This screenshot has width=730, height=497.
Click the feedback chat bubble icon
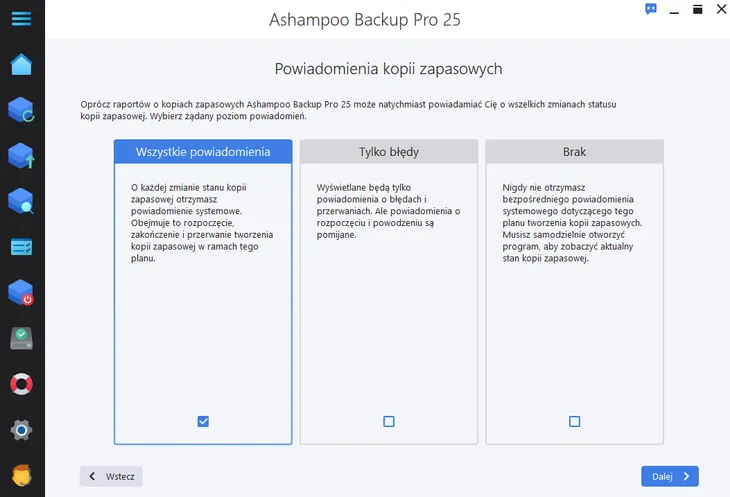[x=651, y=9]
